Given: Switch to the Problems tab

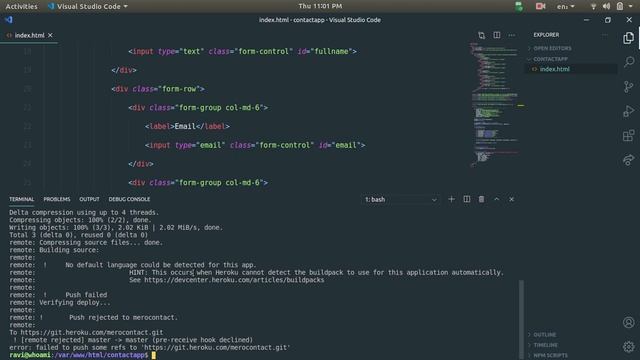Looking at the screenshot, I should pos(57,199).
